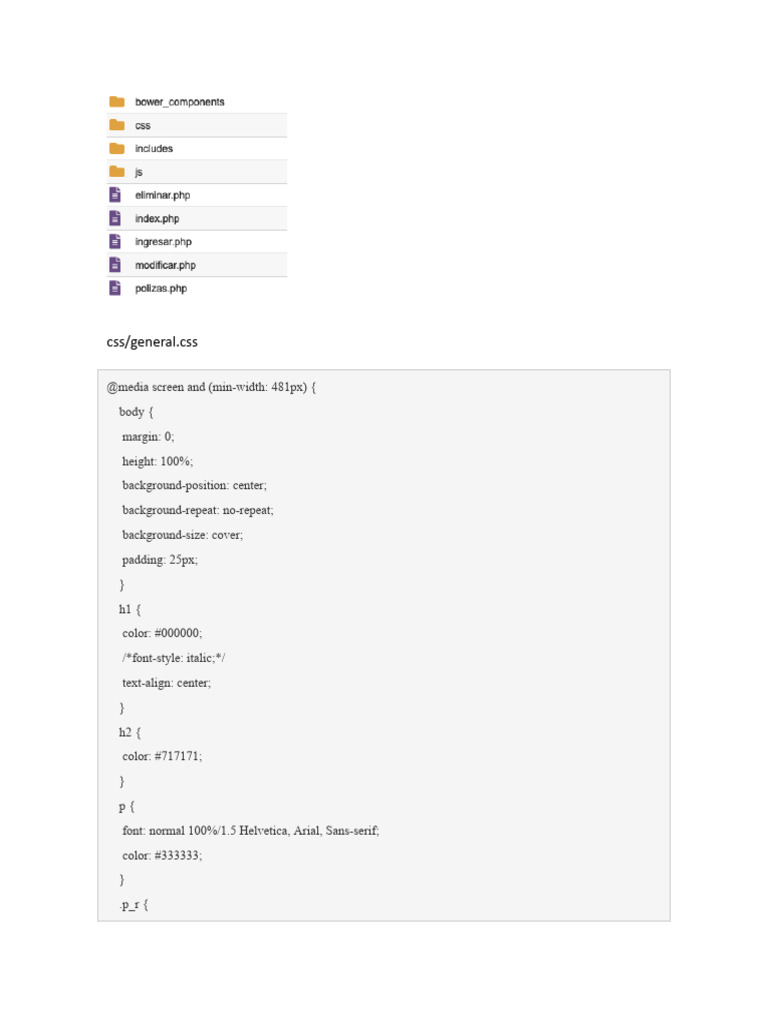Image resolution: width=768 pixels, height=1024 pixels.
Task: Open the css folder link
Action: coord(143,126)
